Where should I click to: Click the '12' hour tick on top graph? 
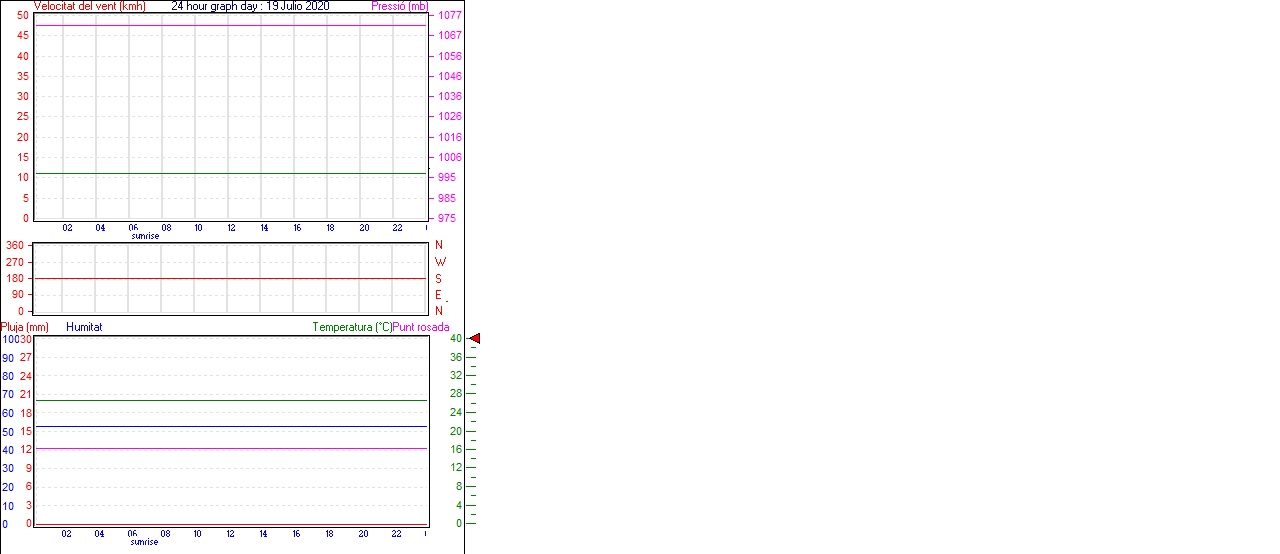tap(231, 228)
